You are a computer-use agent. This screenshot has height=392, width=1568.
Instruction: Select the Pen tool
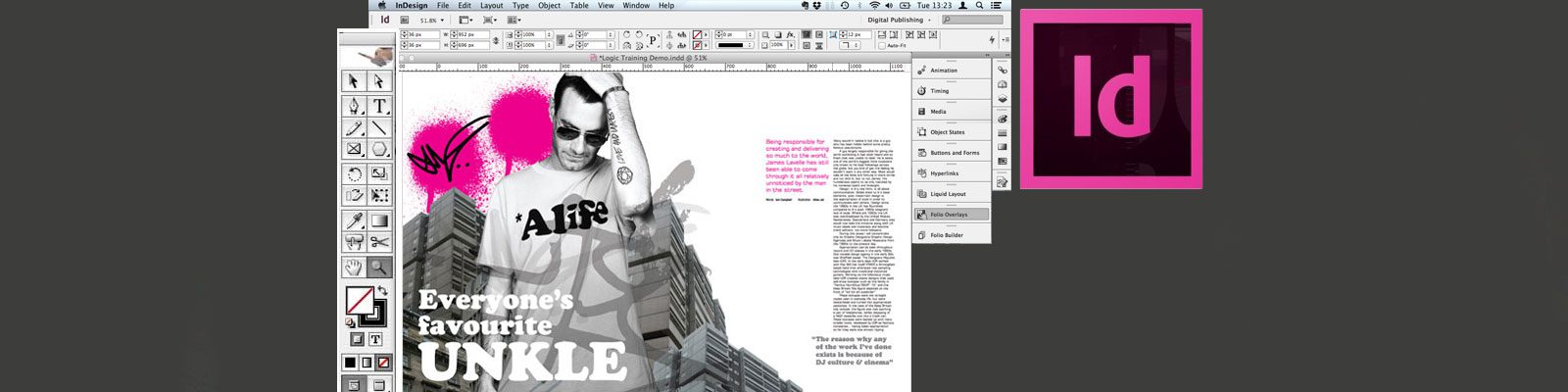(x=354, y=106)
